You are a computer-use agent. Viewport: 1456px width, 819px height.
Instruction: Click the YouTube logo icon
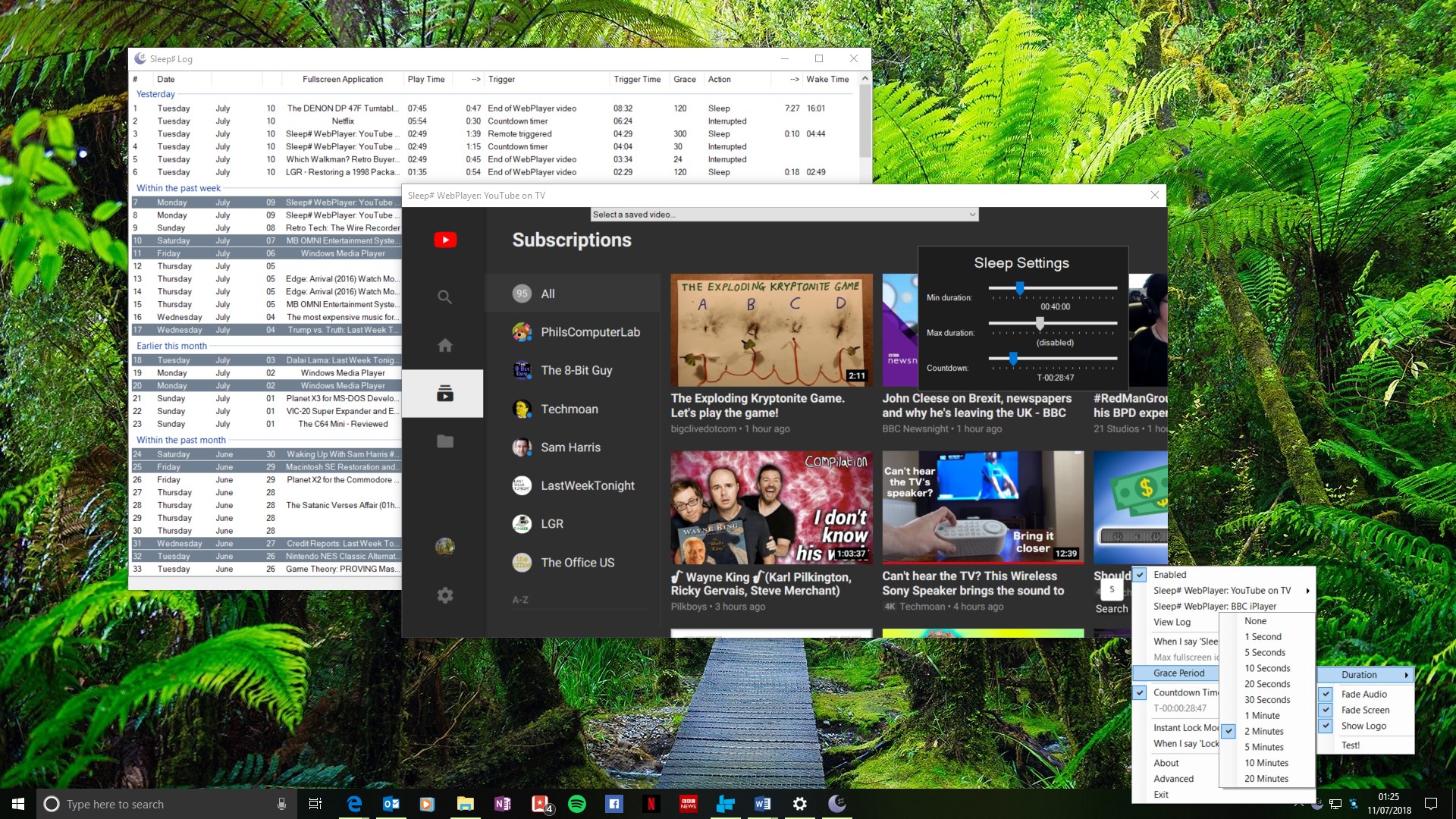445,240
